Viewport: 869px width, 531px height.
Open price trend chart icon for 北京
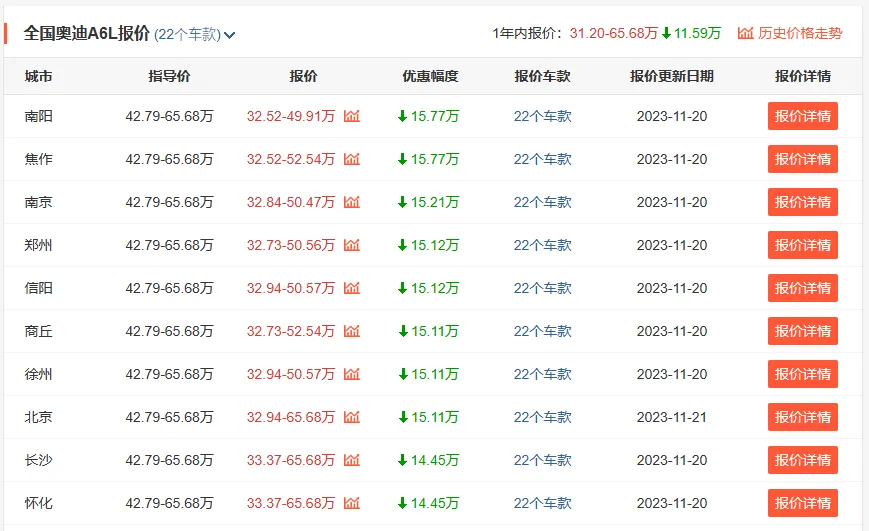[351, 417]
